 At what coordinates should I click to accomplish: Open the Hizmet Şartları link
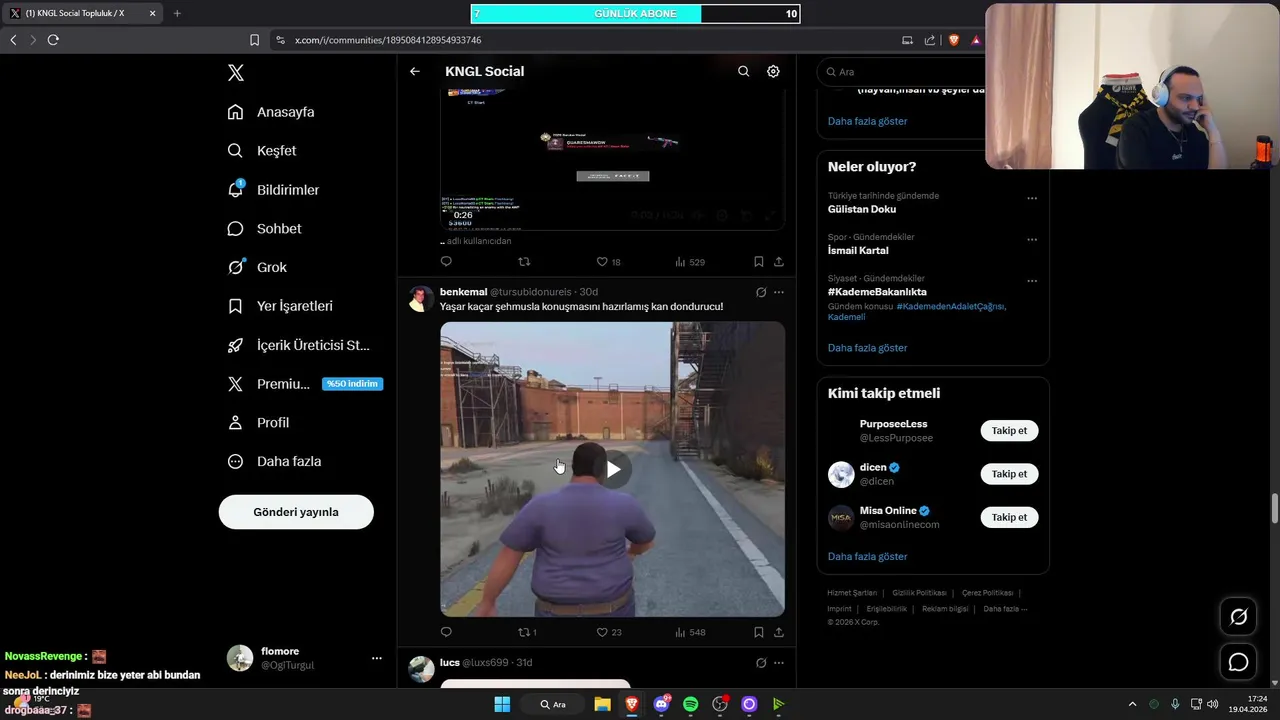[852, 593]
